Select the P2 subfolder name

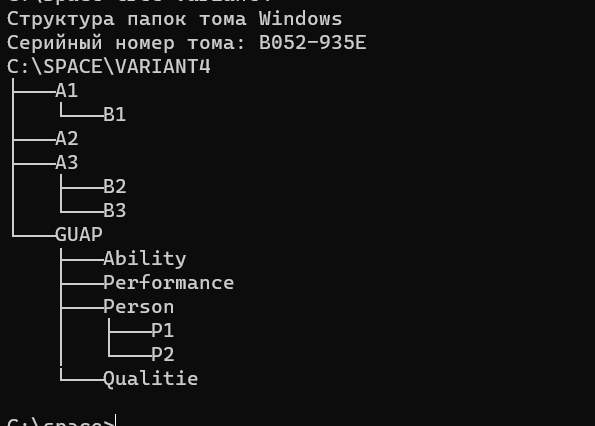click(x=162, y=355)
